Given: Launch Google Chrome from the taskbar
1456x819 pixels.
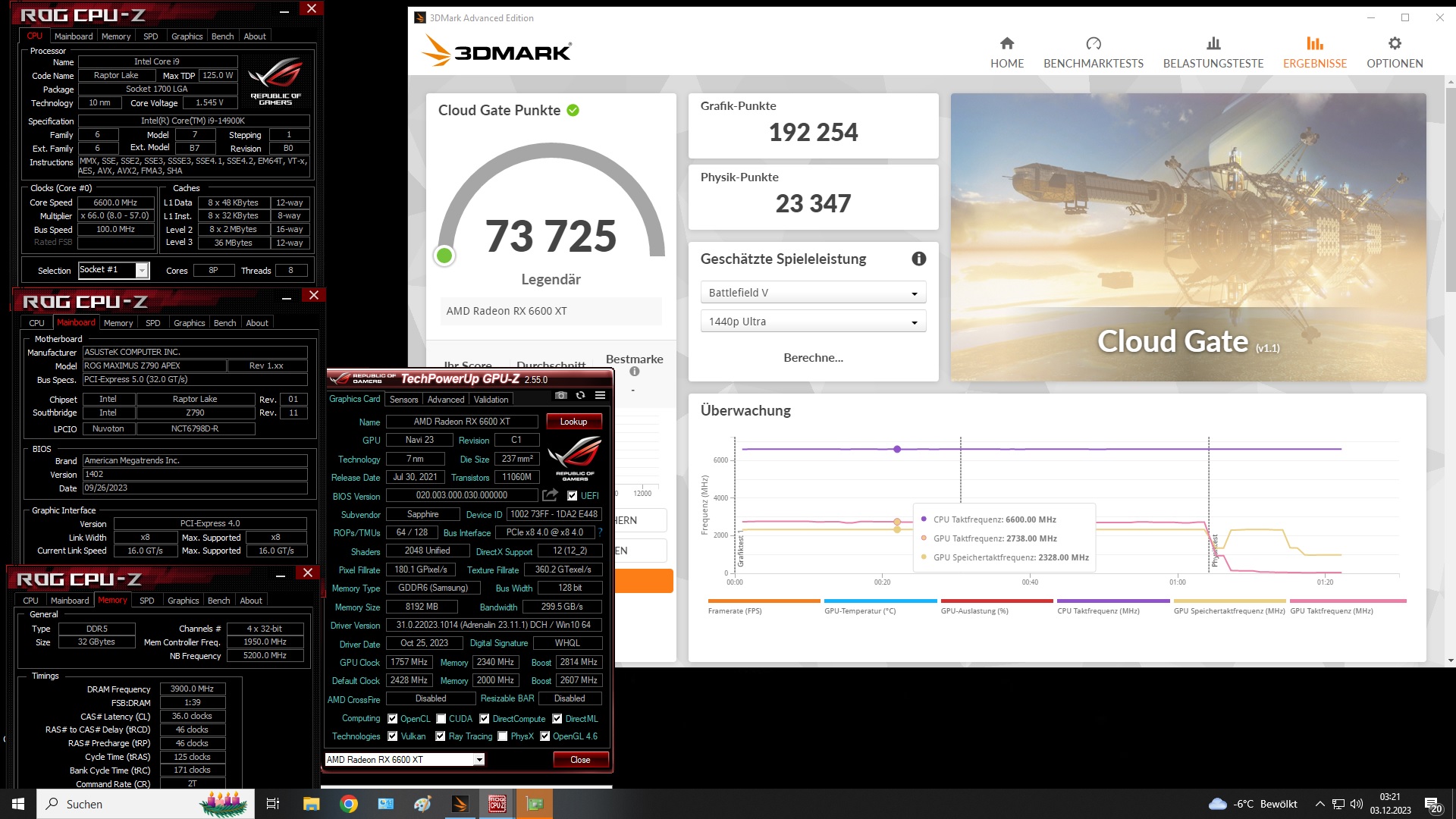Looking at the screenshot, I should (x=349, y=804).
